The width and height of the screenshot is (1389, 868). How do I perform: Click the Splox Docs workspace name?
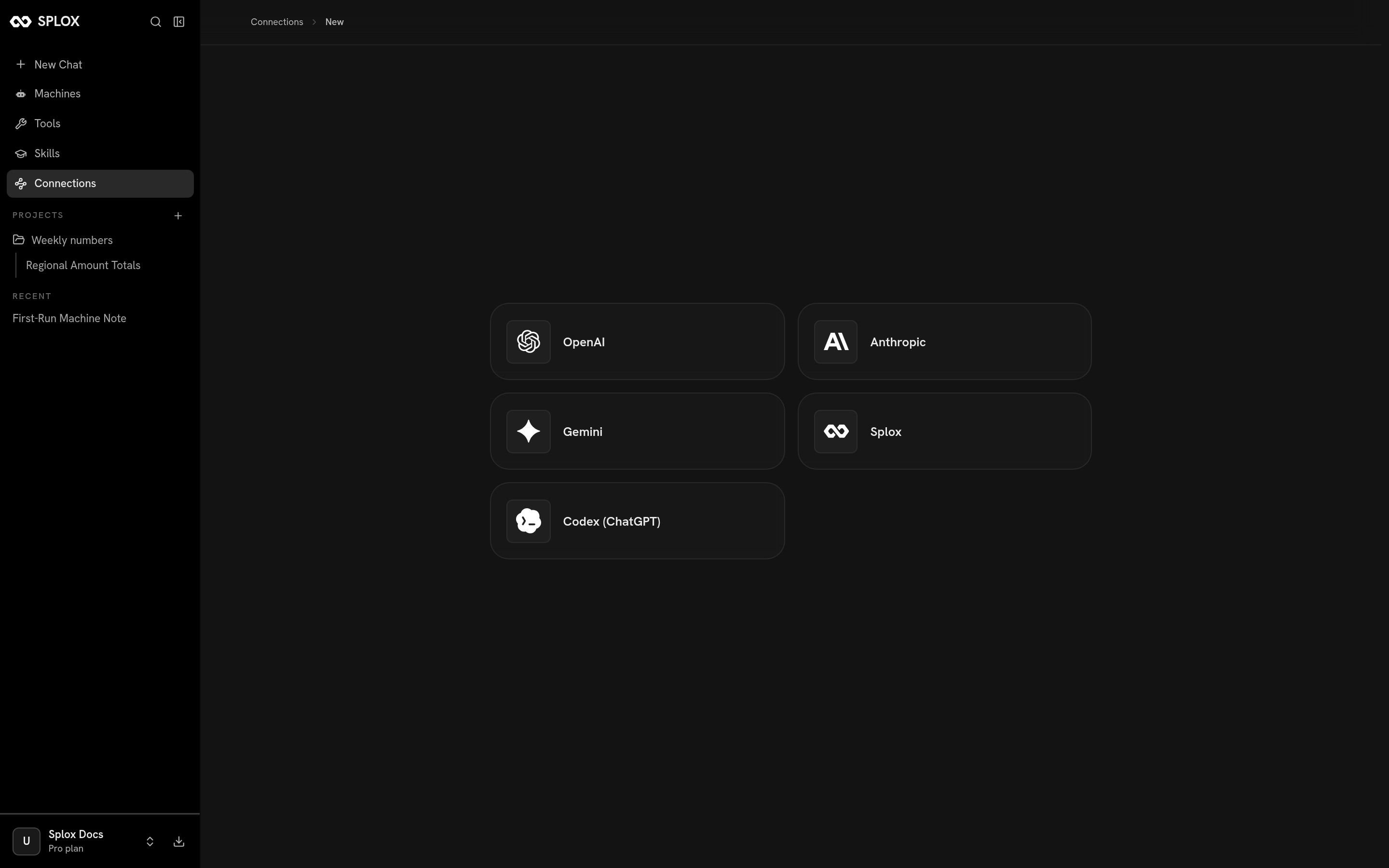coord(76,834)
